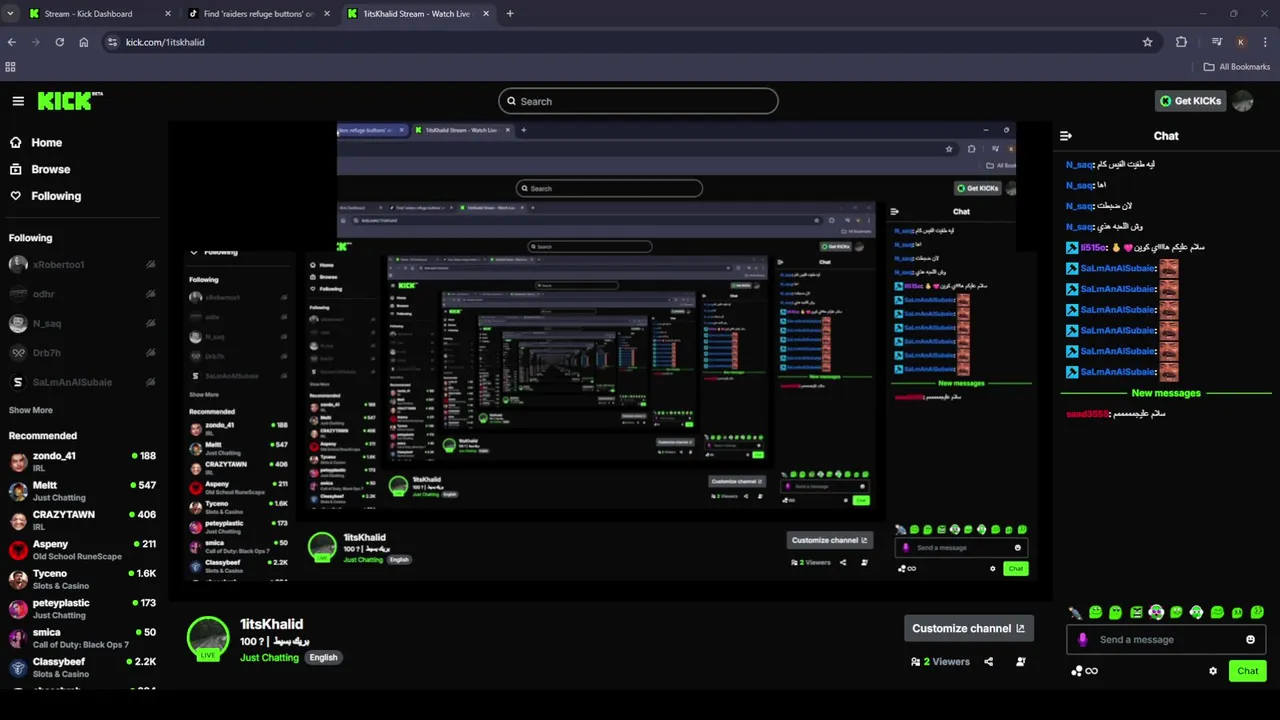Click the green Chat send button
The image size is (1280, 720).
point(1247,671)
